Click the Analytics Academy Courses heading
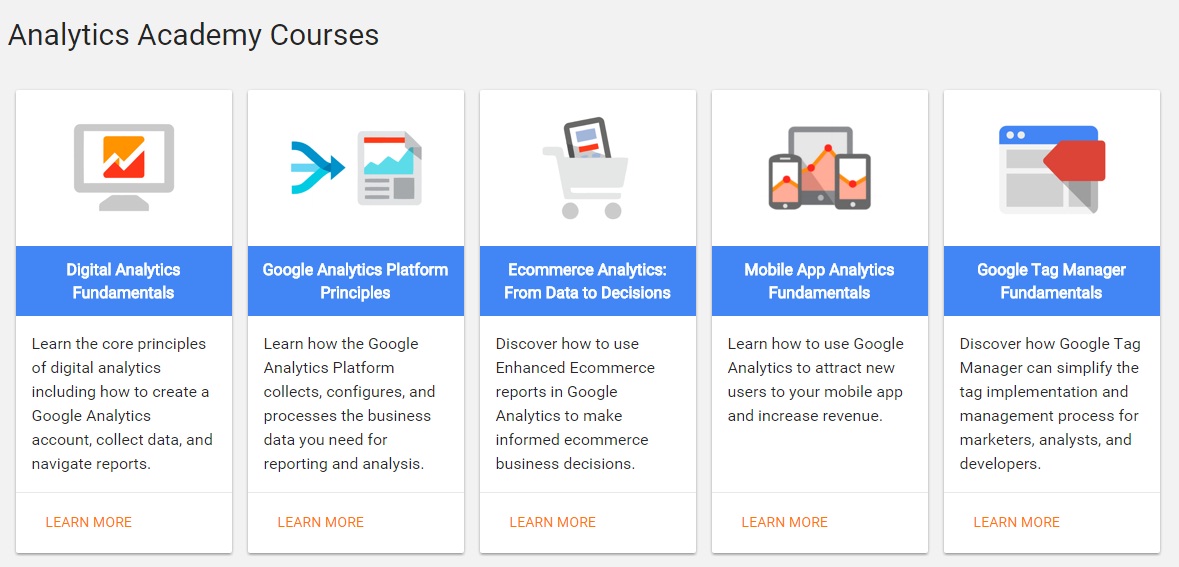Image resolution: width=1179 pixels, height=567 pixels. tap(193, 35)
